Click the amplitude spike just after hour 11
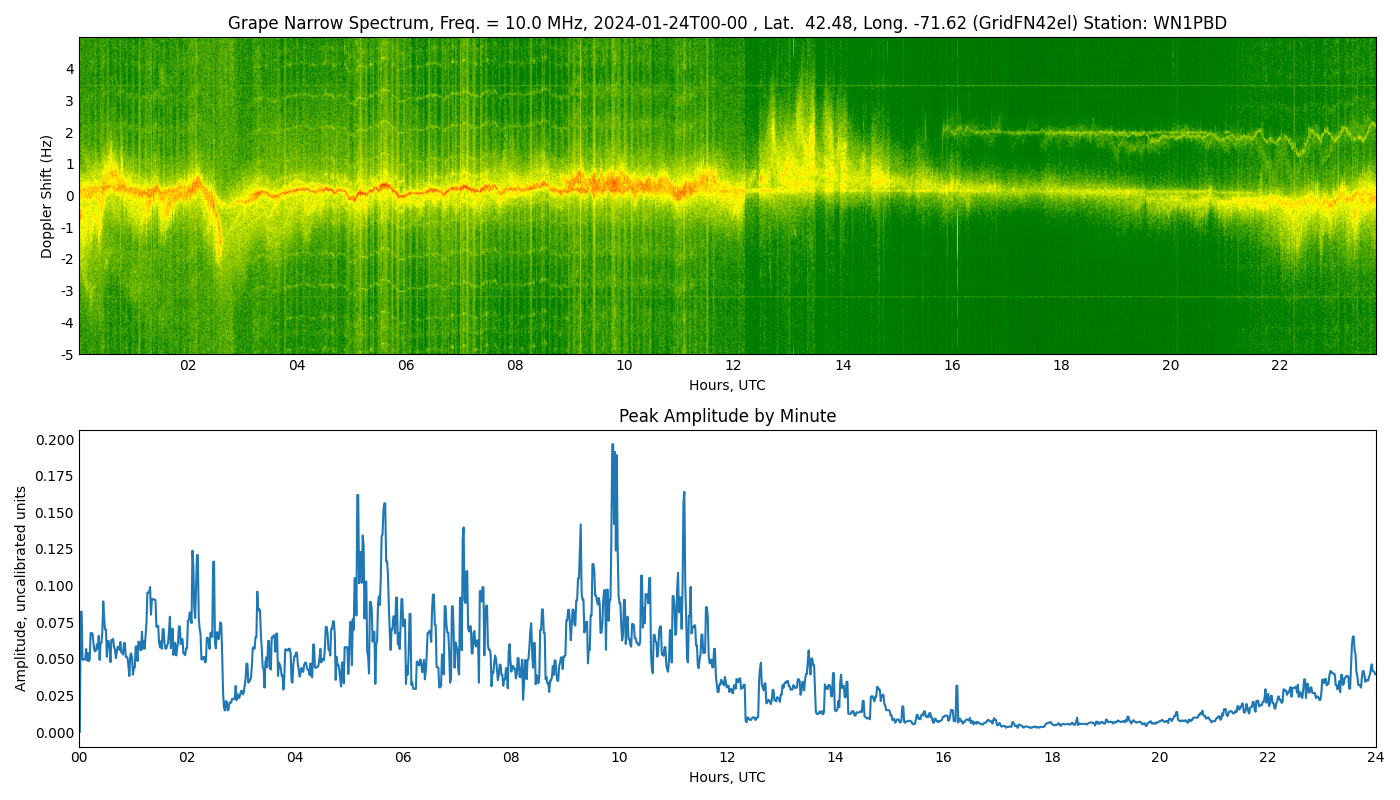 pos(684,493)
